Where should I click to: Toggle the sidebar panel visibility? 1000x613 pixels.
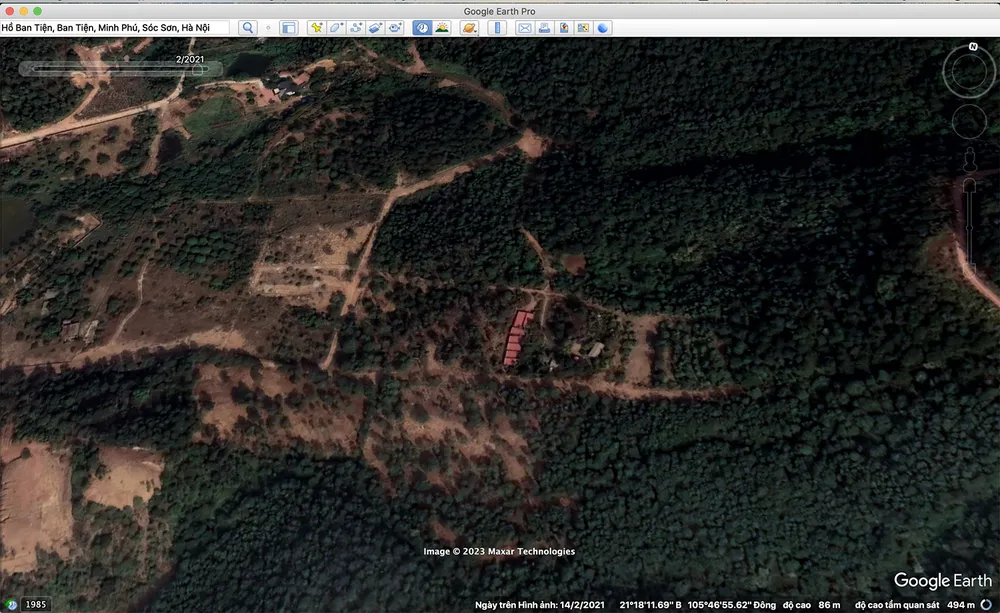coord(289,28)
